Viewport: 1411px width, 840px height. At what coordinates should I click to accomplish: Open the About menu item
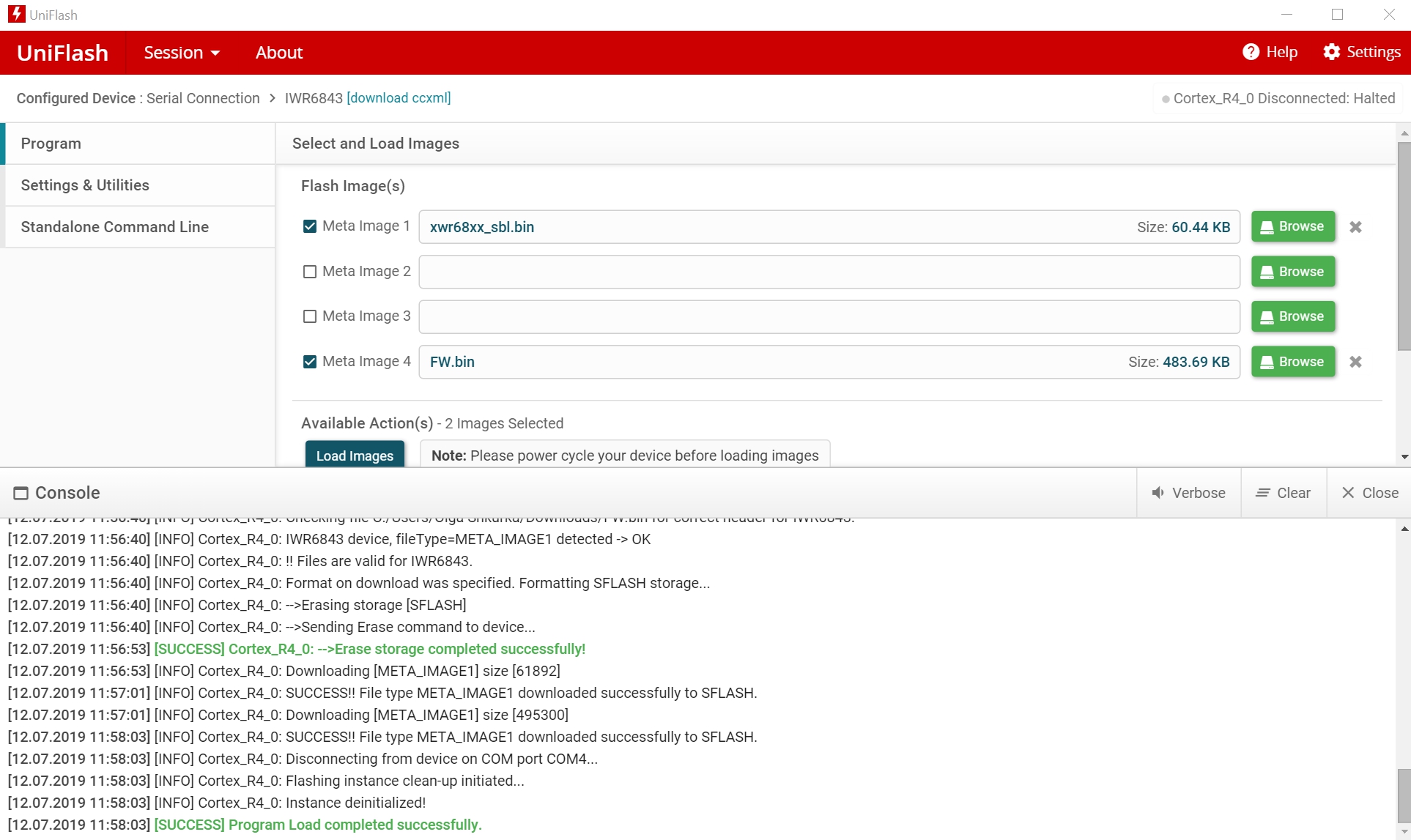(278, 52)
